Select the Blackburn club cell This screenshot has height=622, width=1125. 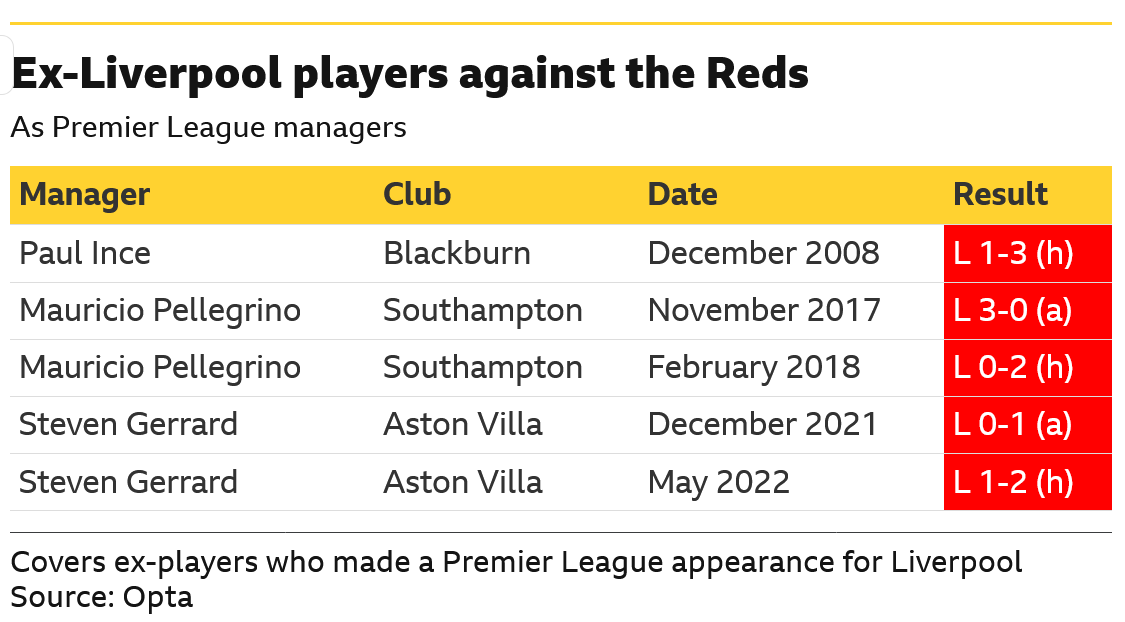point(456,253)
